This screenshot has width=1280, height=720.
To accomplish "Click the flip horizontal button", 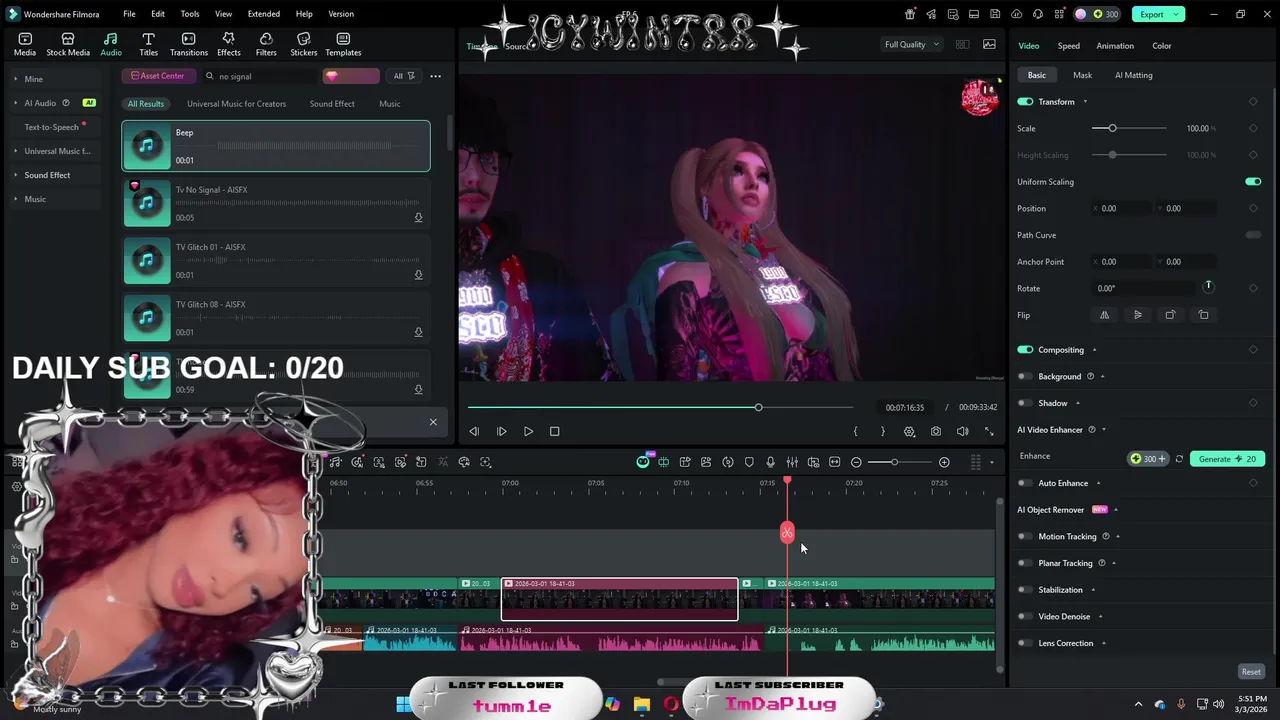I will 1104,315.
